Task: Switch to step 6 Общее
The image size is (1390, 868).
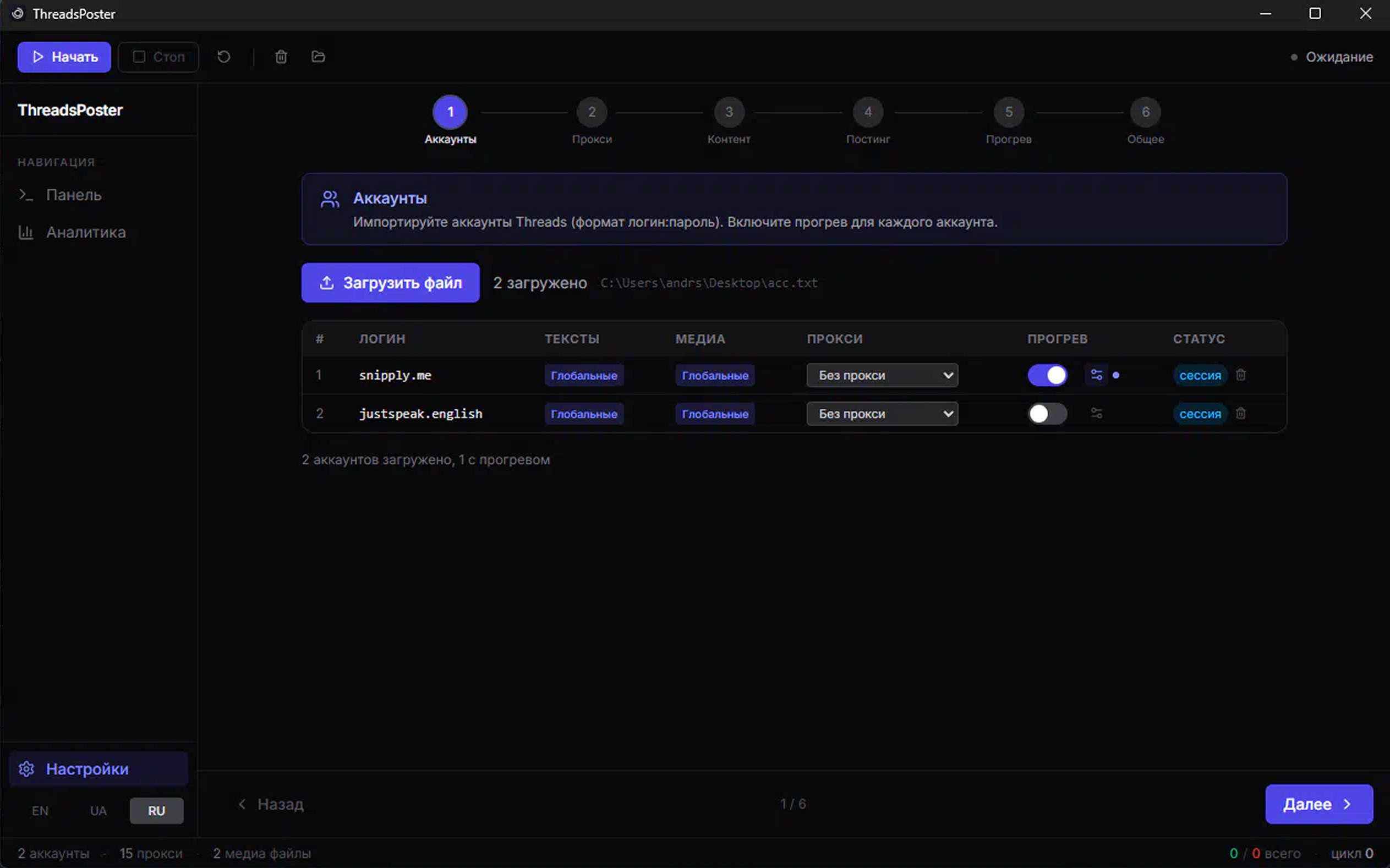Action: click(1146, 112)
